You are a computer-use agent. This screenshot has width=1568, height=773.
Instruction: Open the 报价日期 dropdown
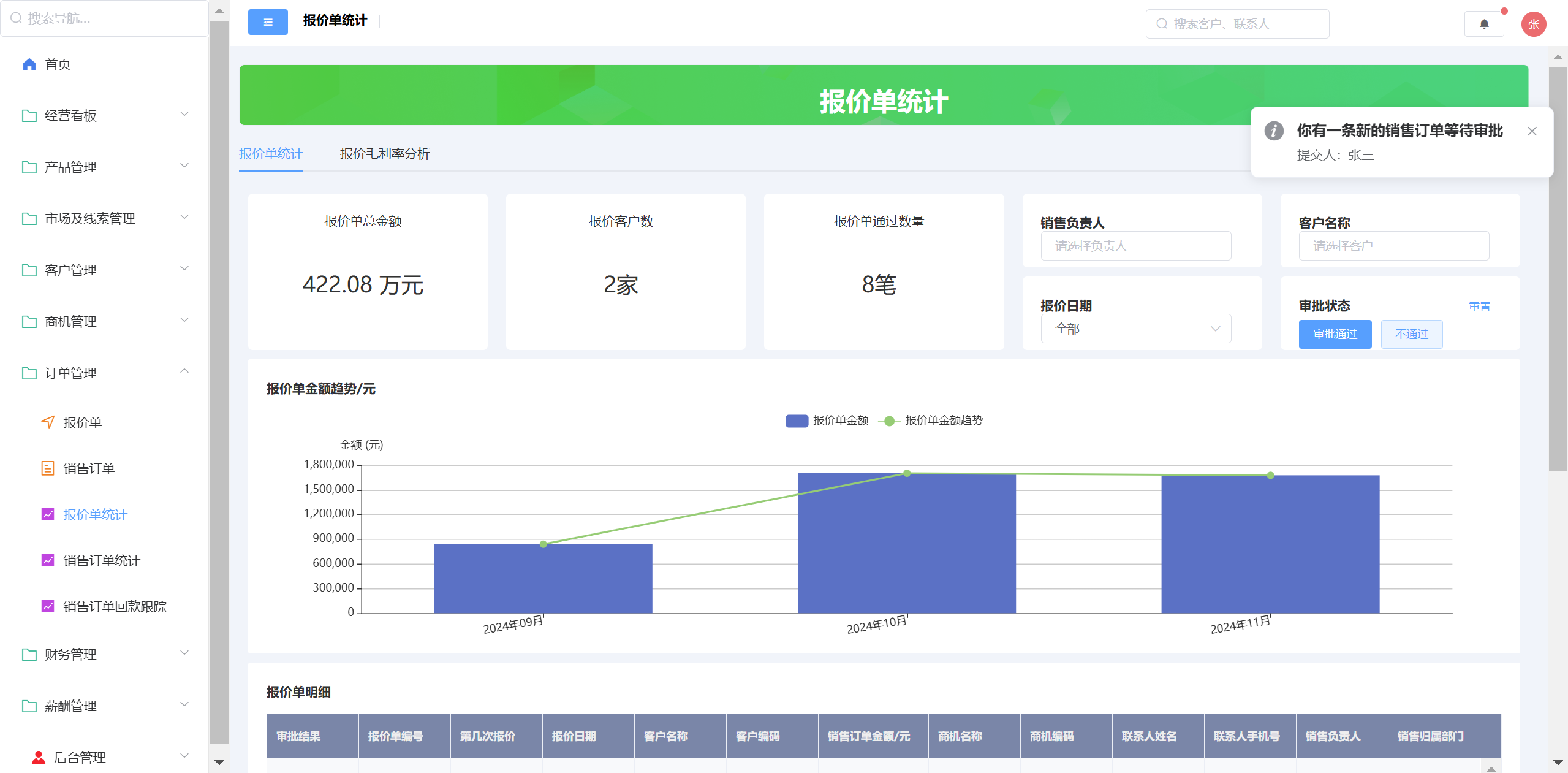click(1135, 329)
